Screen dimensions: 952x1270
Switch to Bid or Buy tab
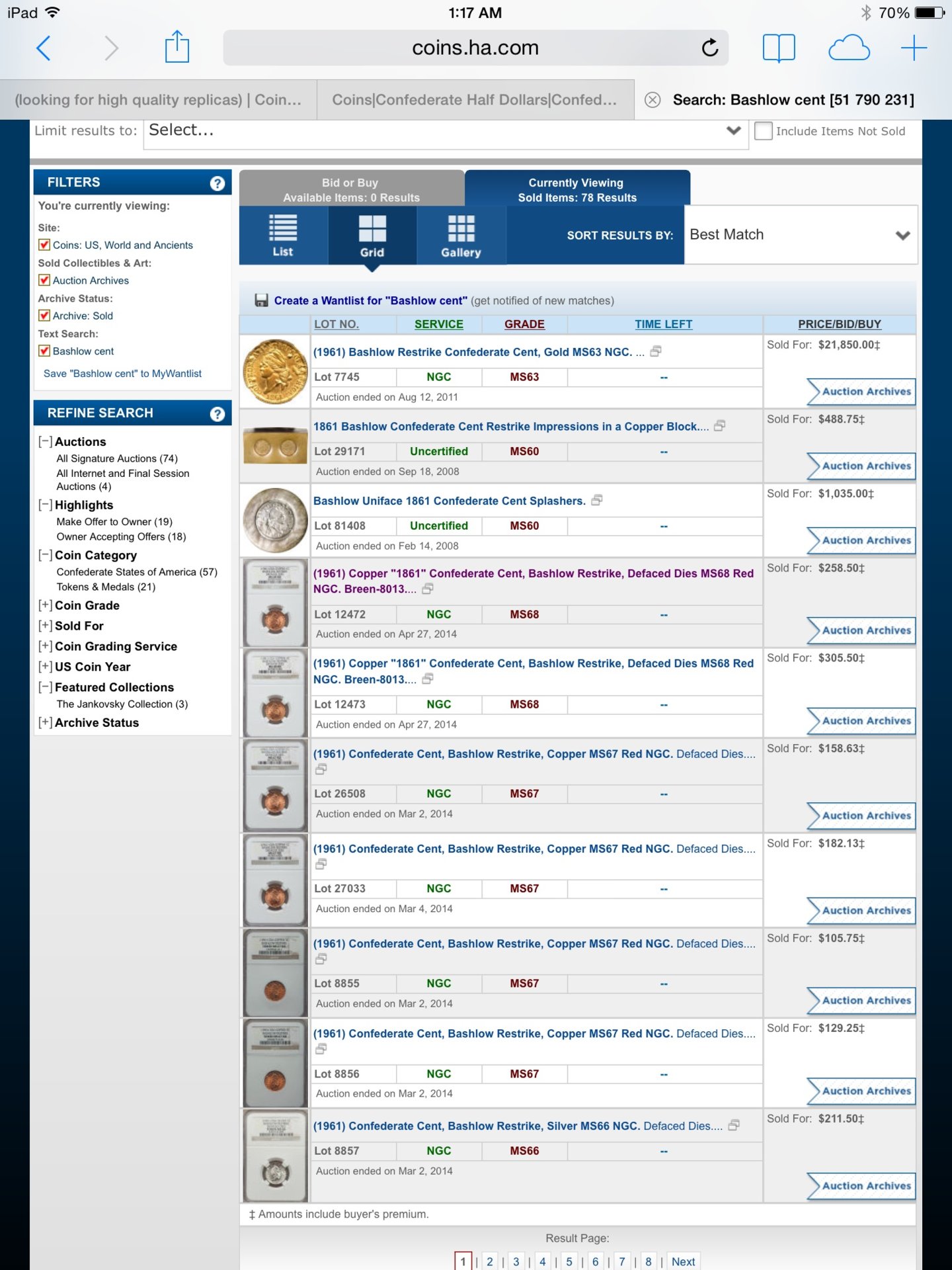point(351,190)
